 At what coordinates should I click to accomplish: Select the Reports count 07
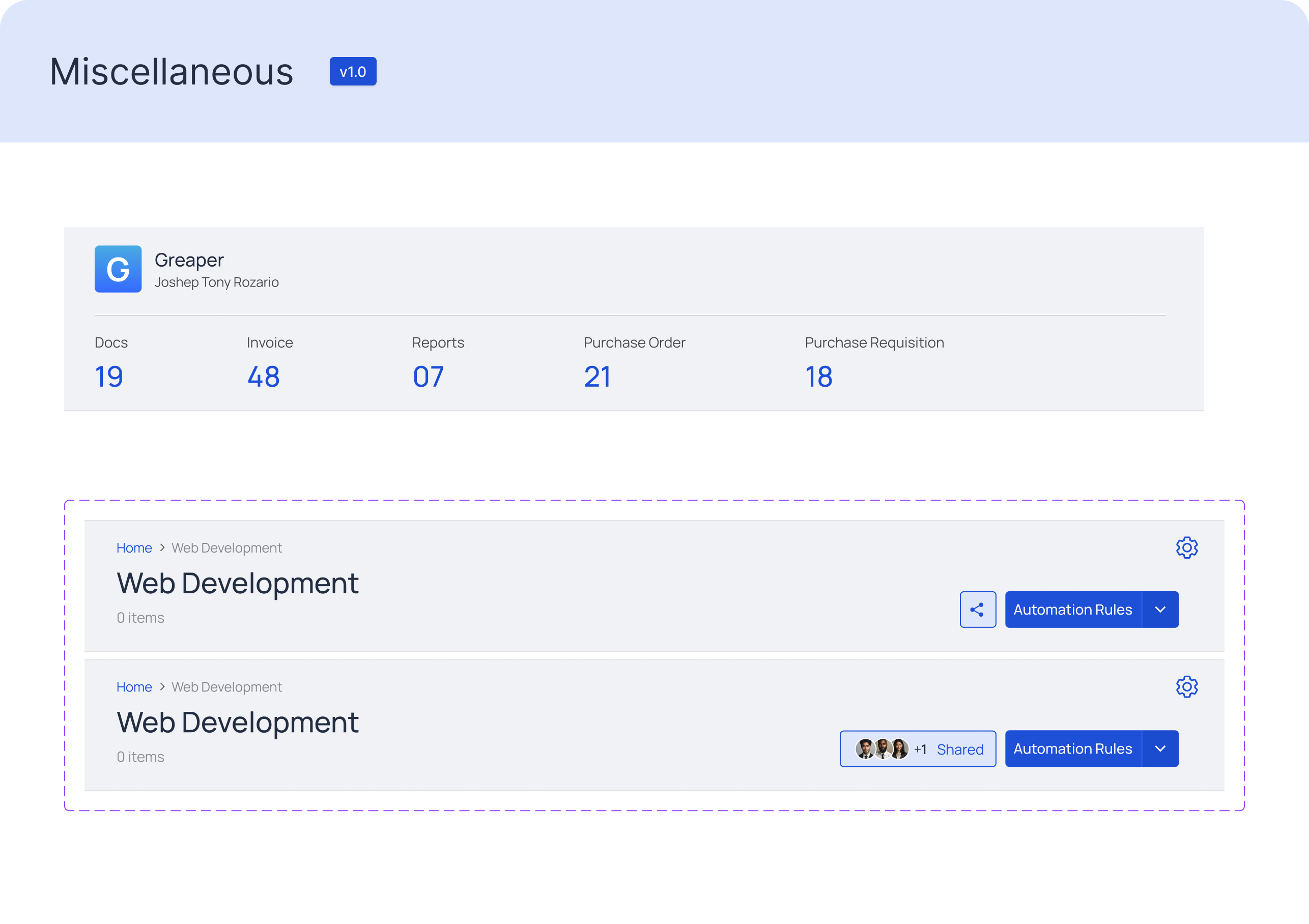[x=428, y=377]
